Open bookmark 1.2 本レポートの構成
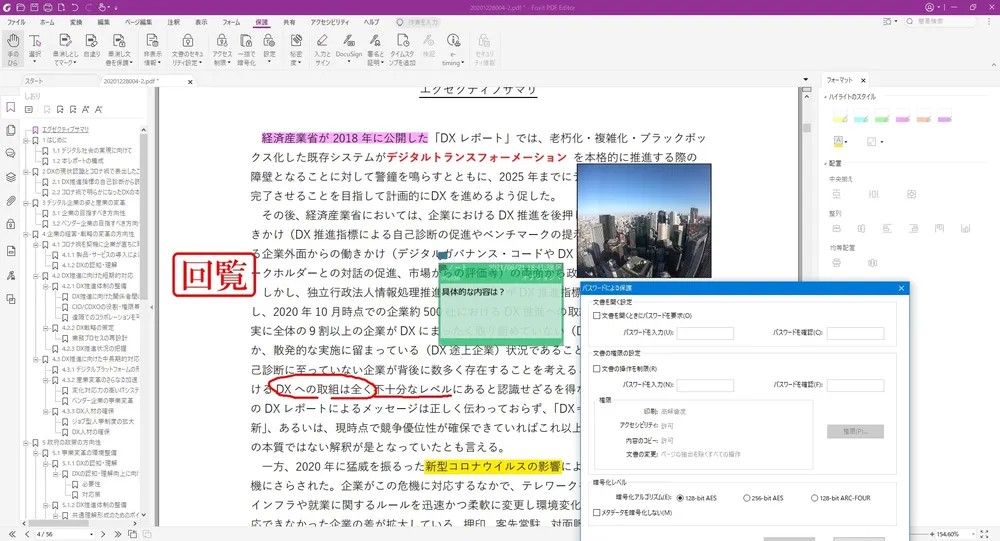Viewport: 1000px width, 541px height. pos(78,161)
